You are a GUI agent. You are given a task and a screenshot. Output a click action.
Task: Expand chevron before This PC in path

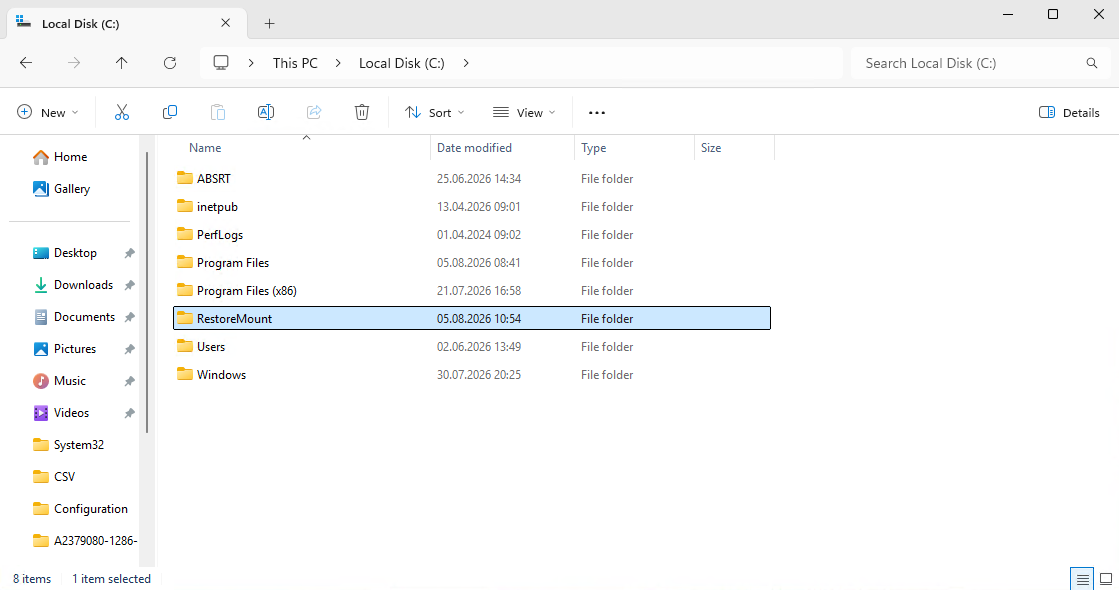point(251,63)
